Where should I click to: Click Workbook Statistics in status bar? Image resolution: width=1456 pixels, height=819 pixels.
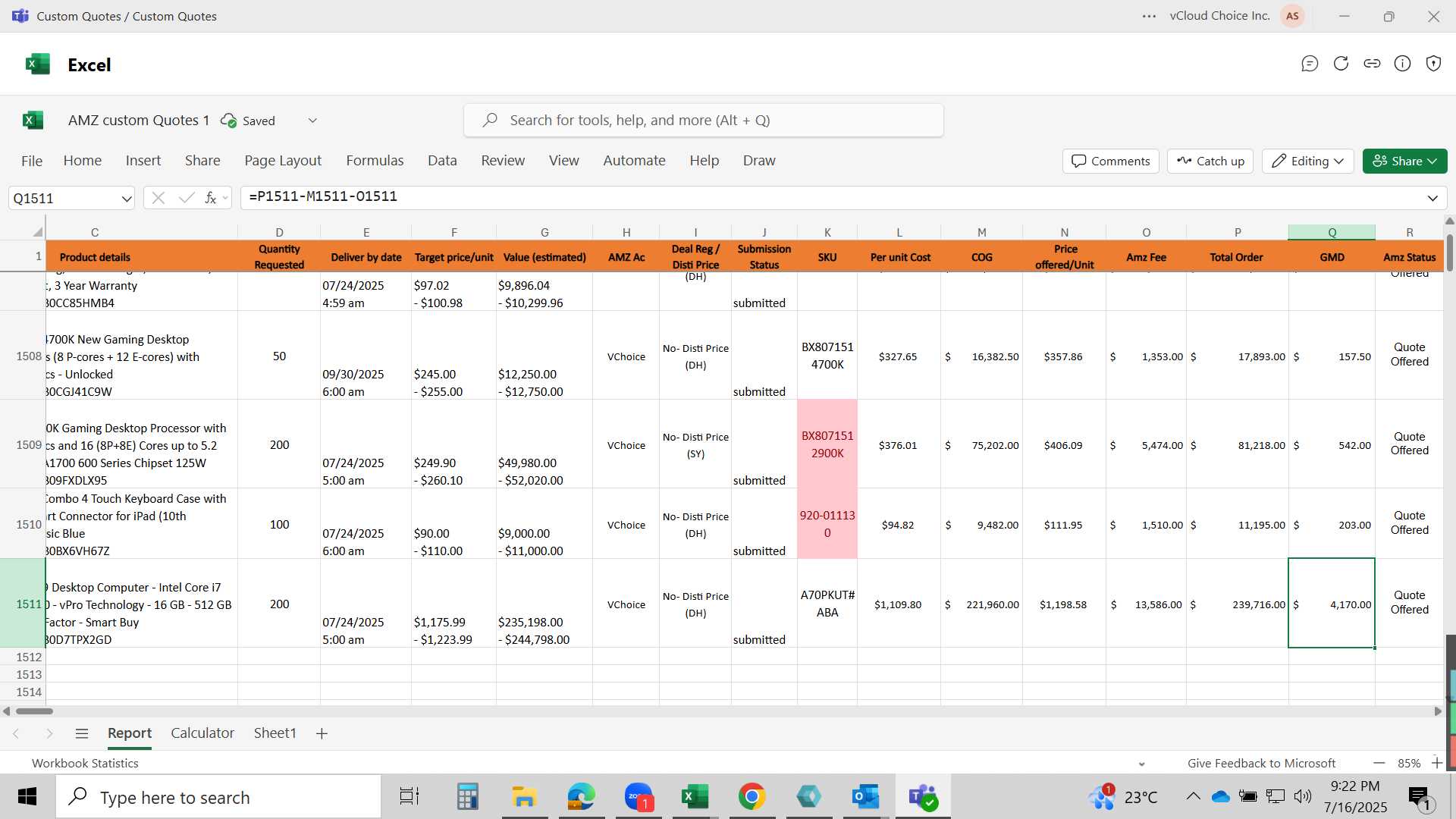(85, 764)
